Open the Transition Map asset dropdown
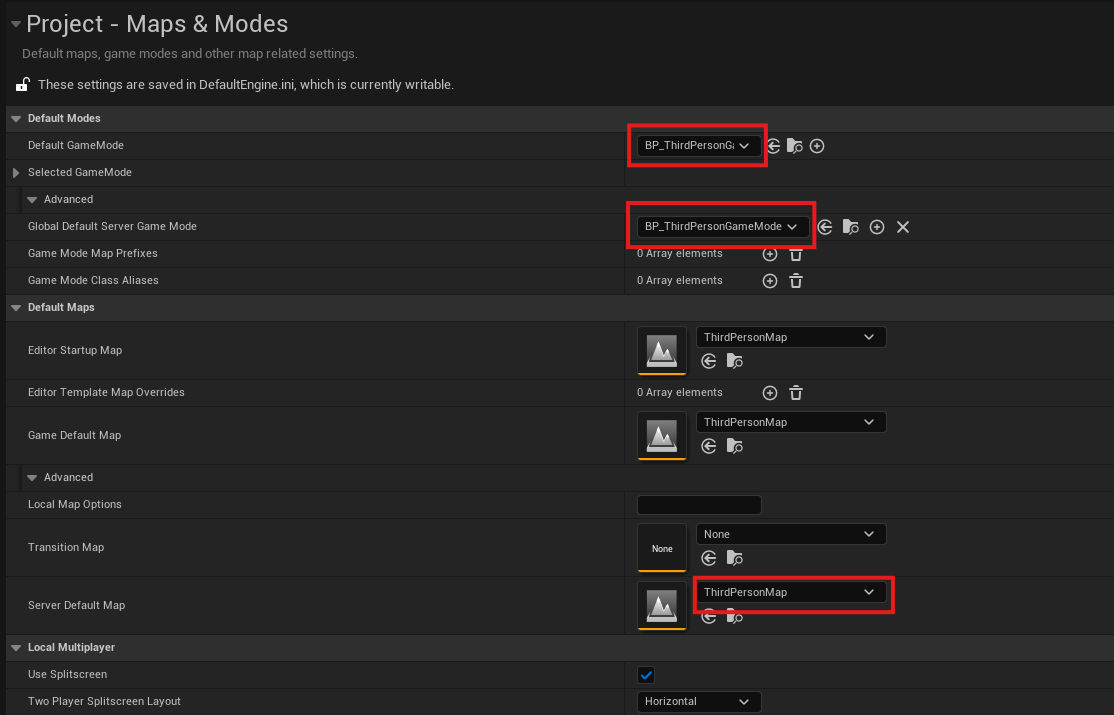 tap(790, 534)
